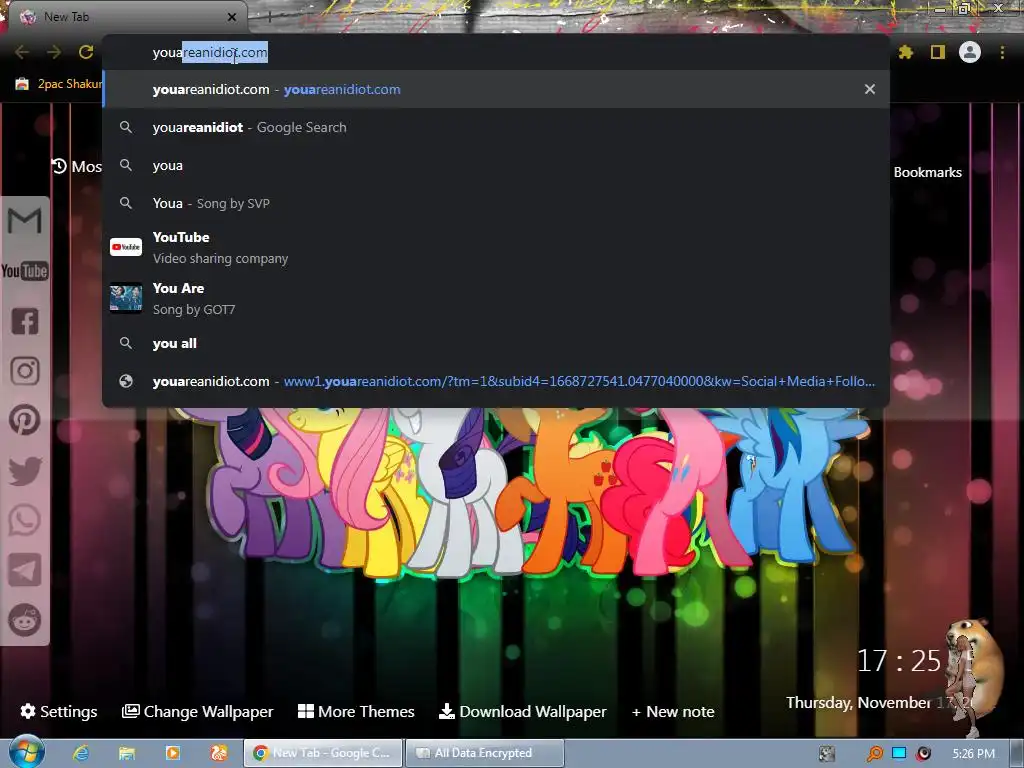Open Windows Explorer folder in taskbar
The image size is (1024, 768).
[x=127, y=753]
